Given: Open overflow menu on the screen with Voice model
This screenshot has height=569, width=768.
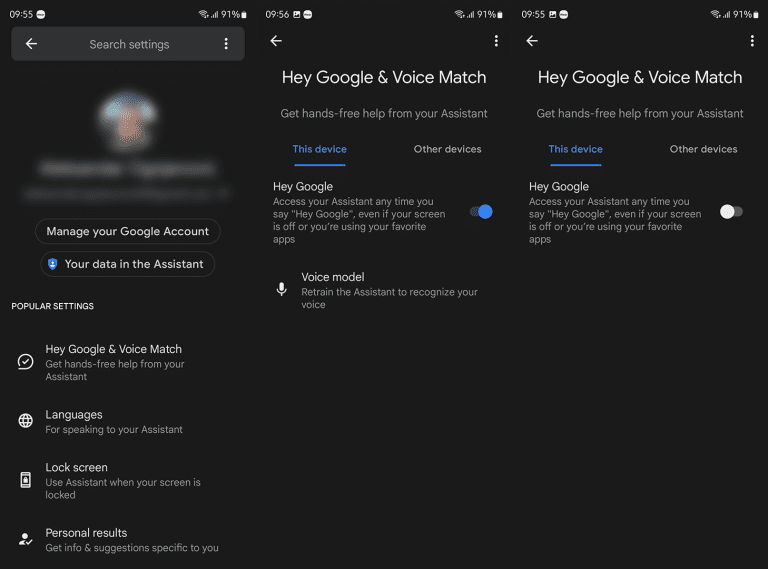Looking at the screenshot, I should coord(496,41).
